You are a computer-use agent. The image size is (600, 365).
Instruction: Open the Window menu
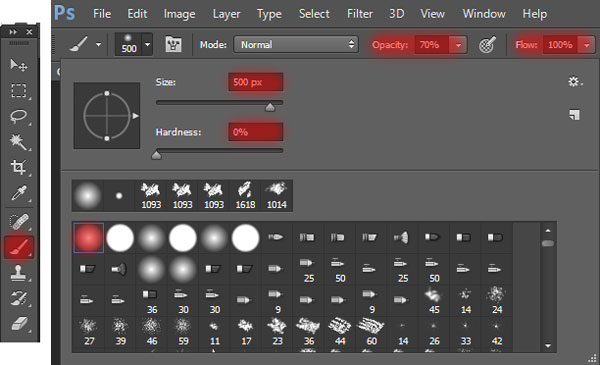(484, 14)
